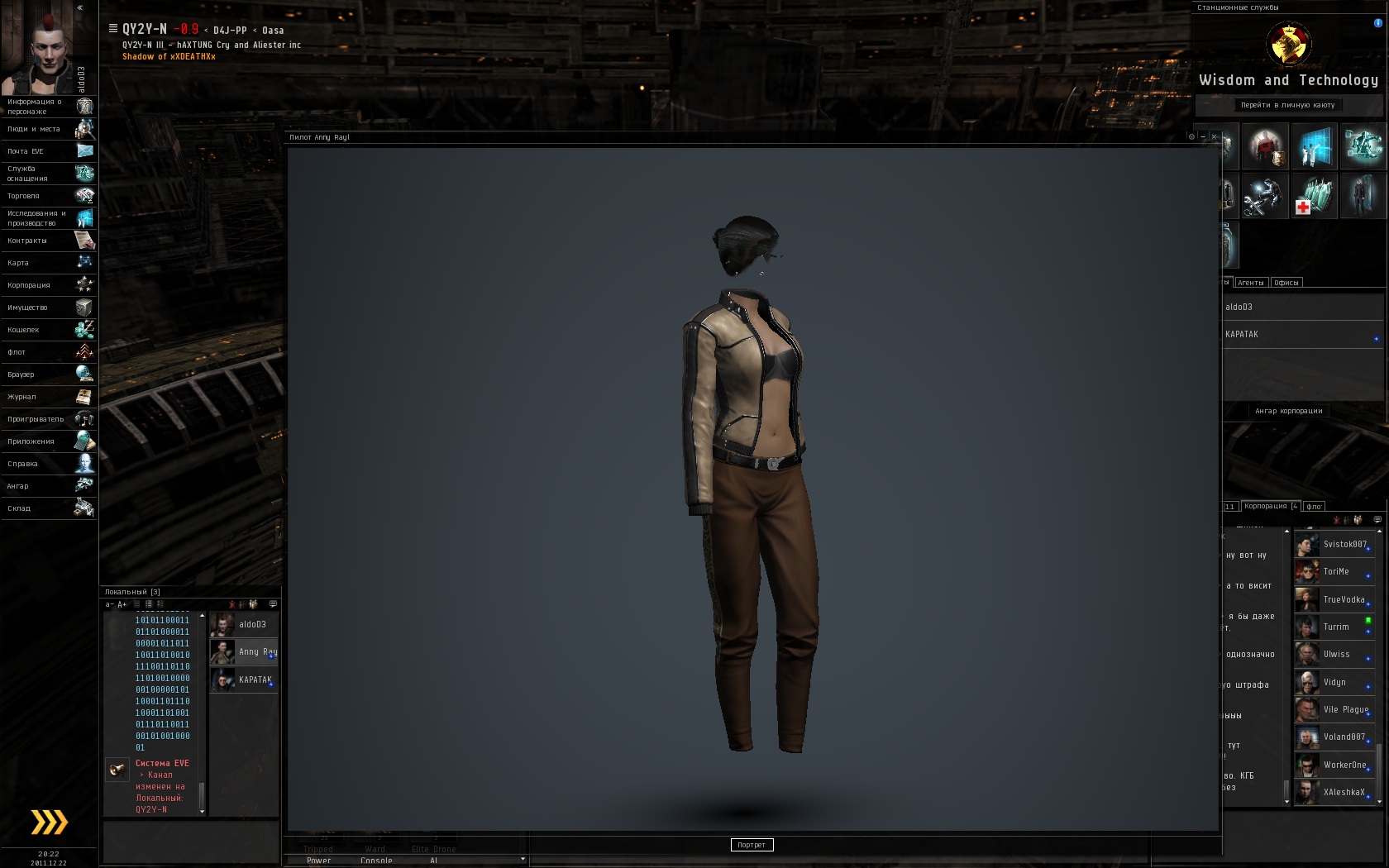The width and height of the screenshot is (1389, 868).
Task: Increase Local chat font size (A+)
Action: (122, 604)
